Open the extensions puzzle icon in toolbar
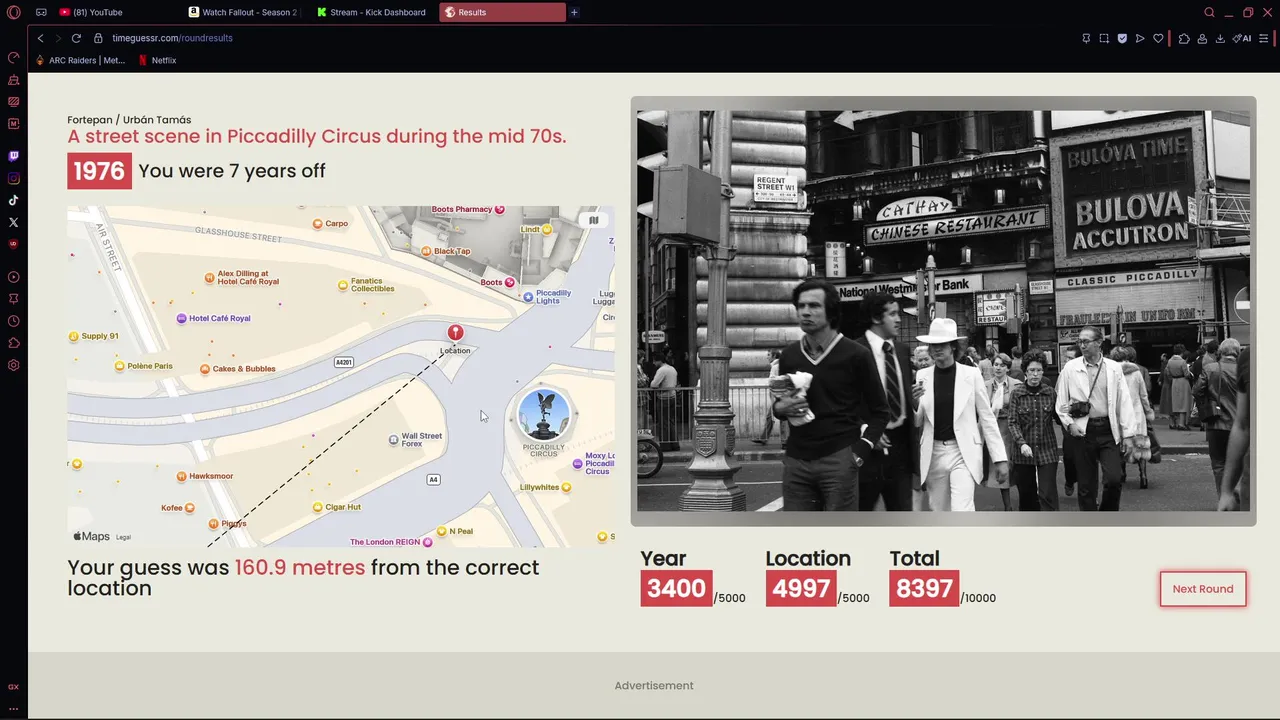This screenshot has height=720, width=1280. click(x=1184, y=38)
